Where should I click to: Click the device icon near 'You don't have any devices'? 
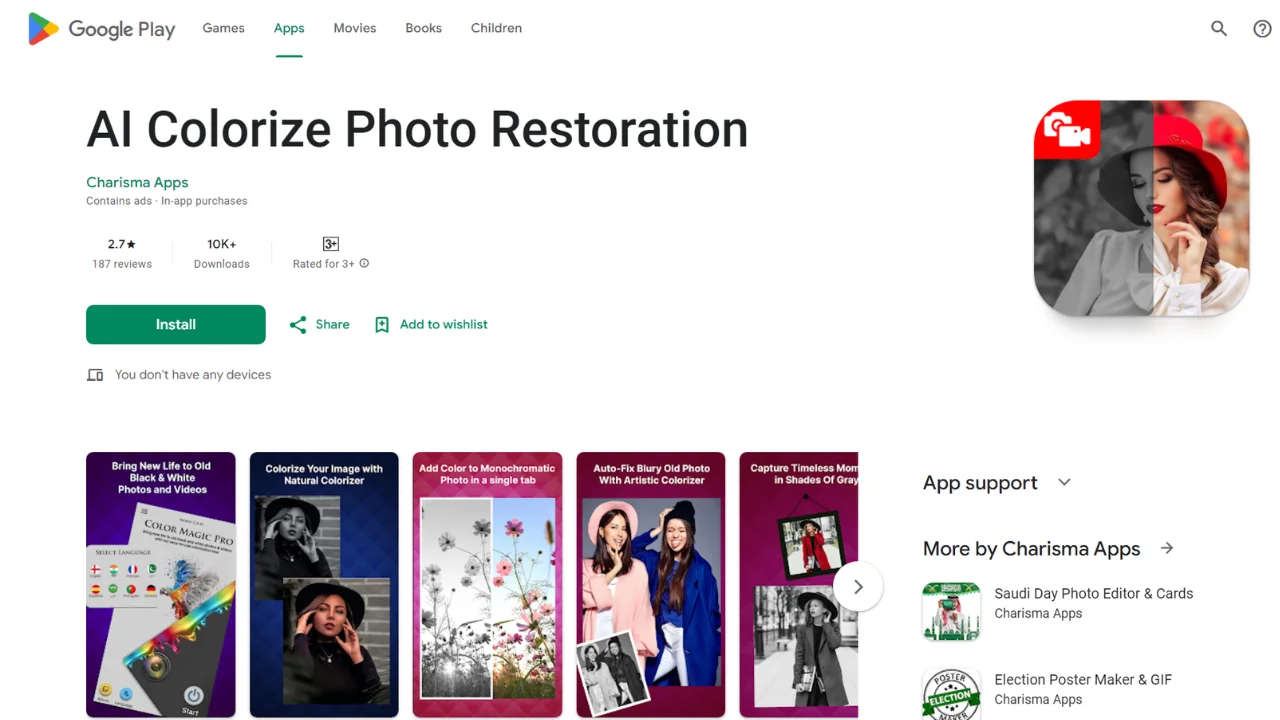95,374
